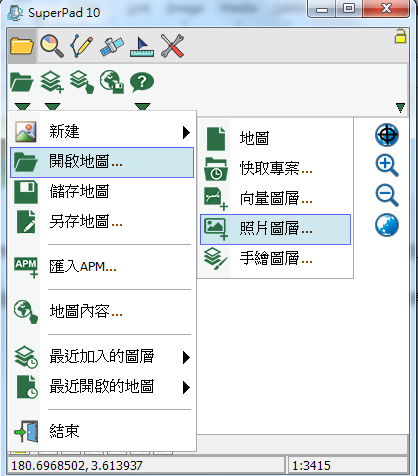
Task: Choose 照片圖層... from the submenu
Action: coord(275,229)
